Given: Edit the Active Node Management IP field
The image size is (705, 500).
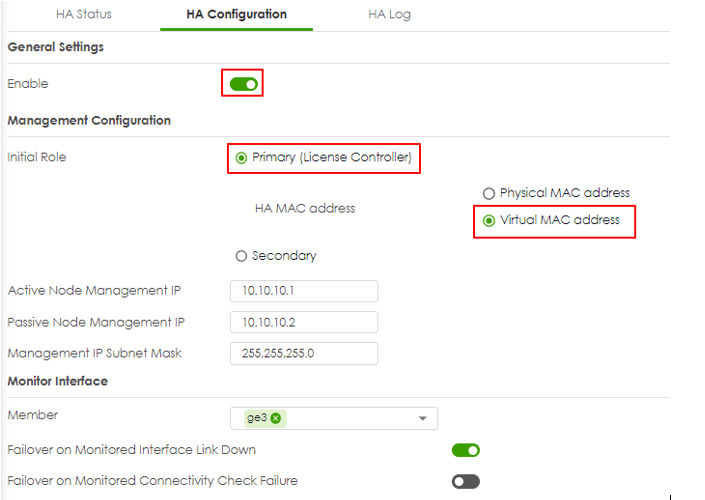Looking at the screenshot, I should (x=304, y=291).
